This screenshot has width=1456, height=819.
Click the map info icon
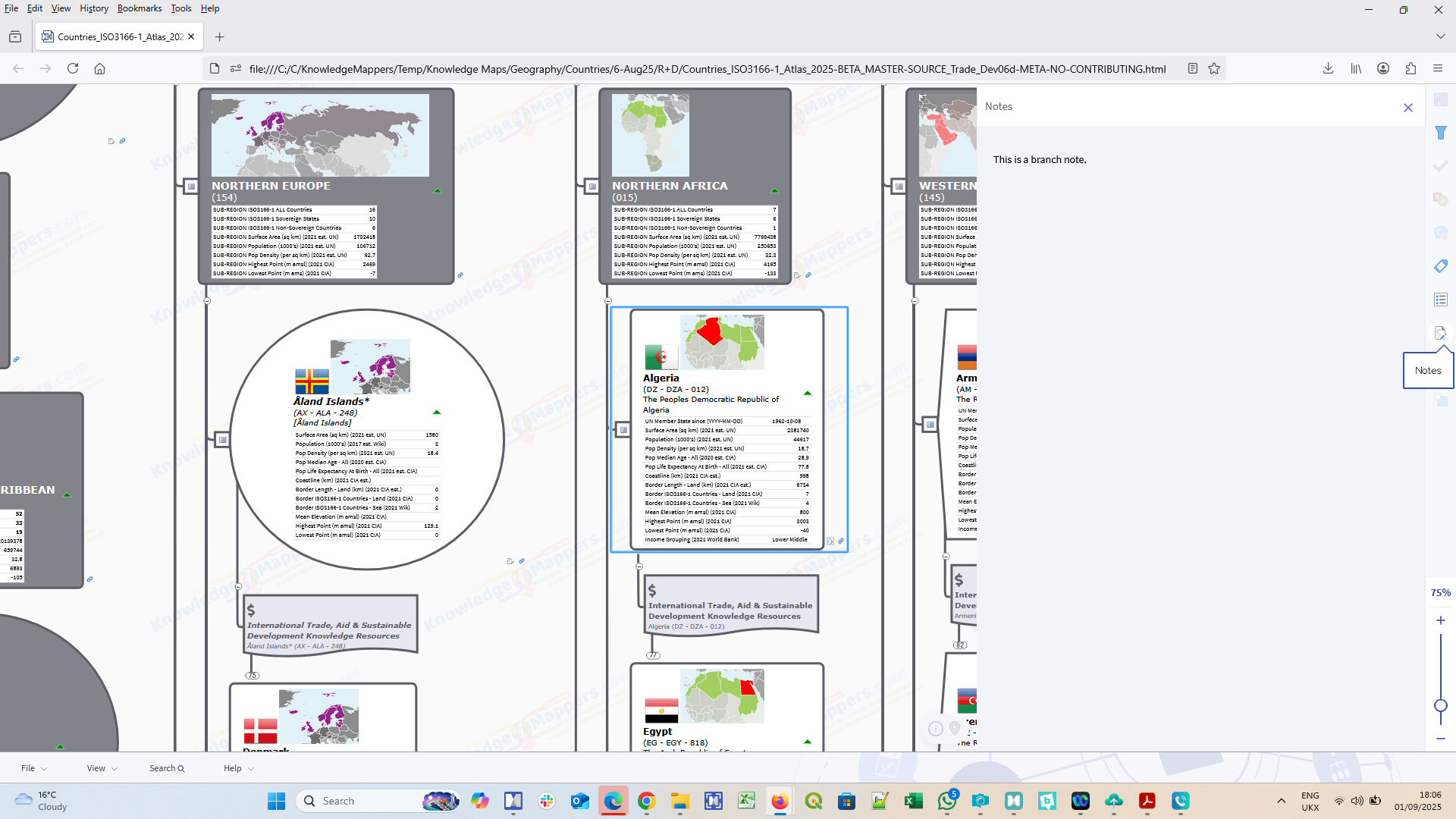(936, 729)
